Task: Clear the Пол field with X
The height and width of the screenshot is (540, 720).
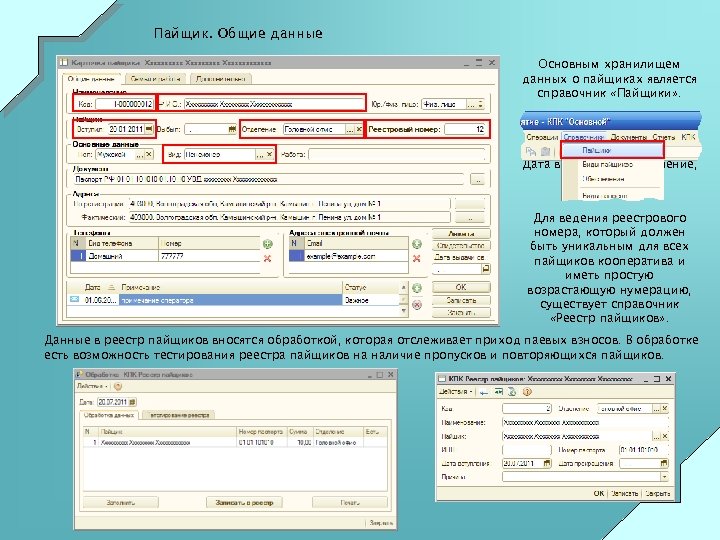Action: [149, 155]
